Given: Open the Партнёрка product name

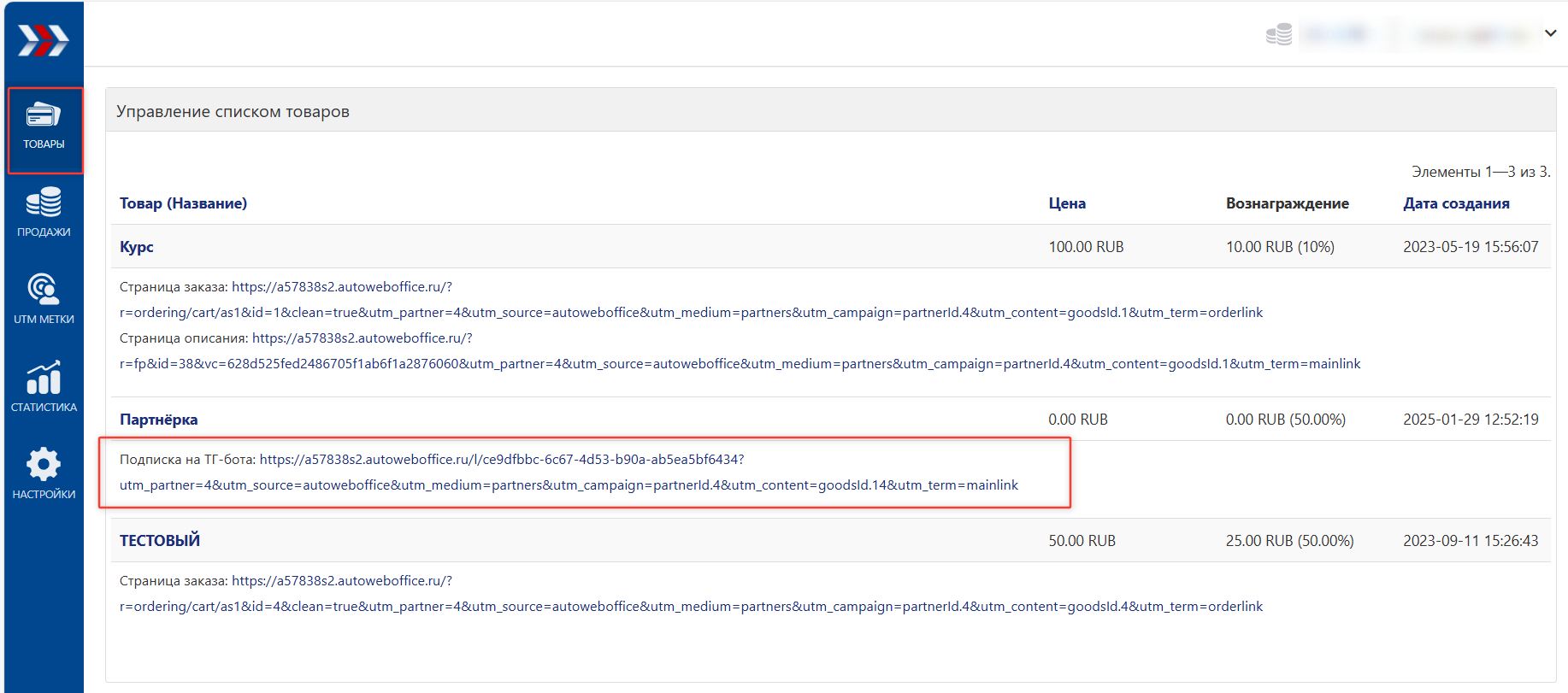Looking at the screenshot, I should [159, 420].
